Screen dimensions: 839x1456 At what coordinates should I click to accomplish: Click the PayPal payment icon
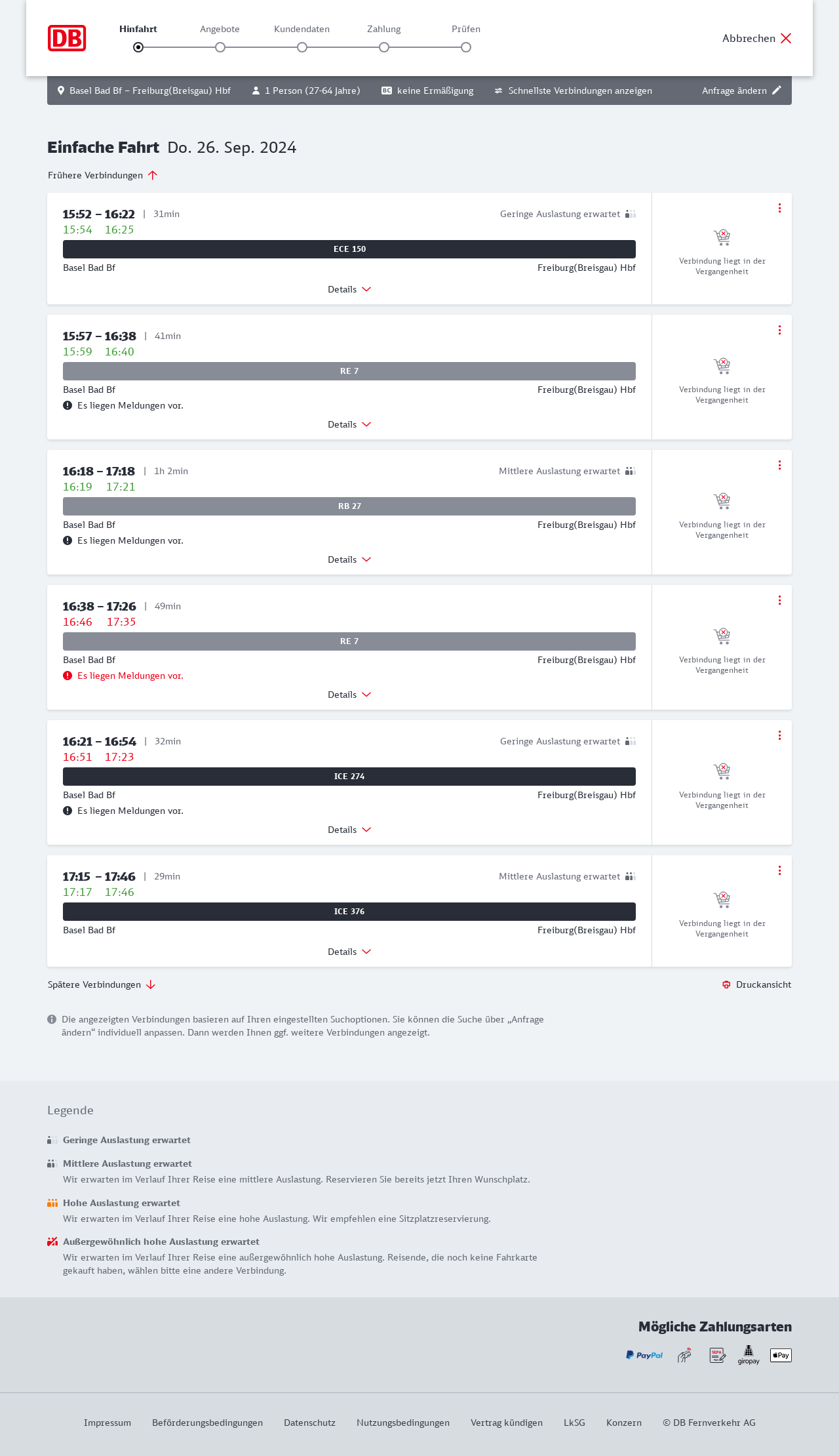(644, 1355)
